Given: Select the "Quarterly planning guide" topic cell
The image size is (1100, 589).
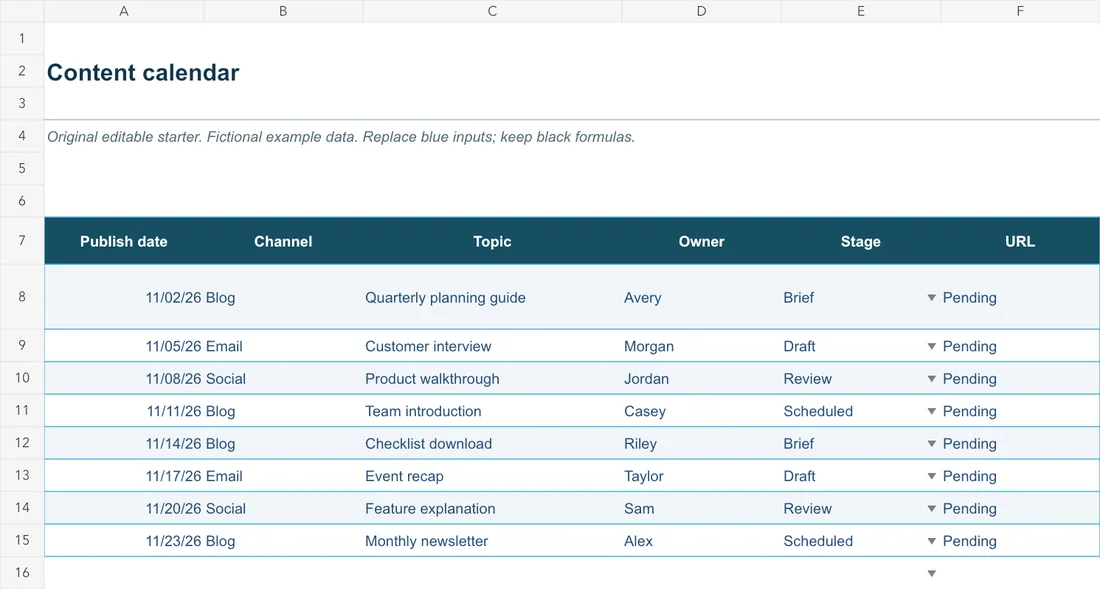Looking at the screenshot, I should [492, 297].
